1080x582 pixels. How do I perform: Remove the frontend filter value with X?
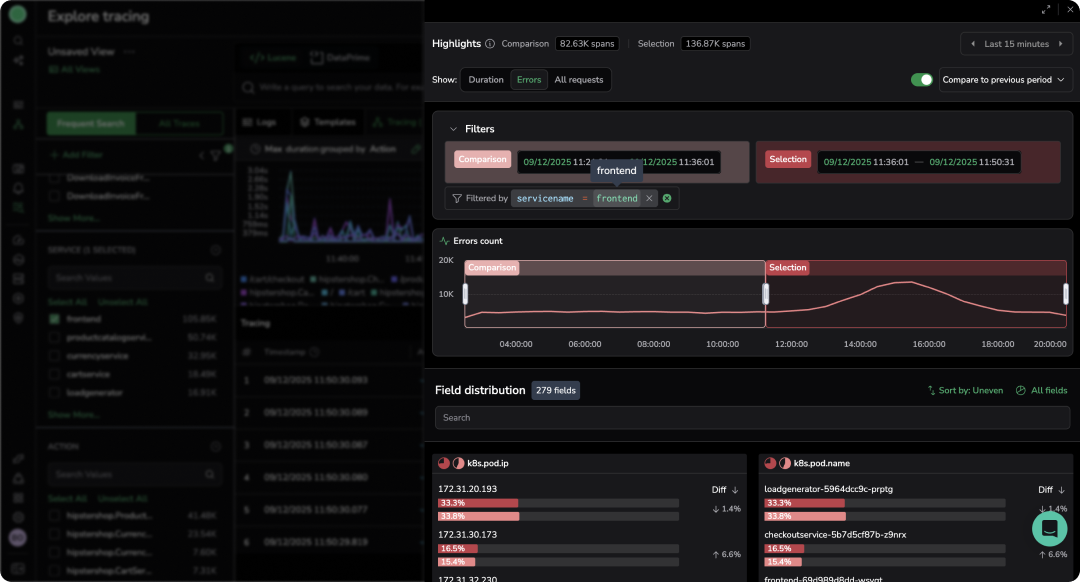649,198
